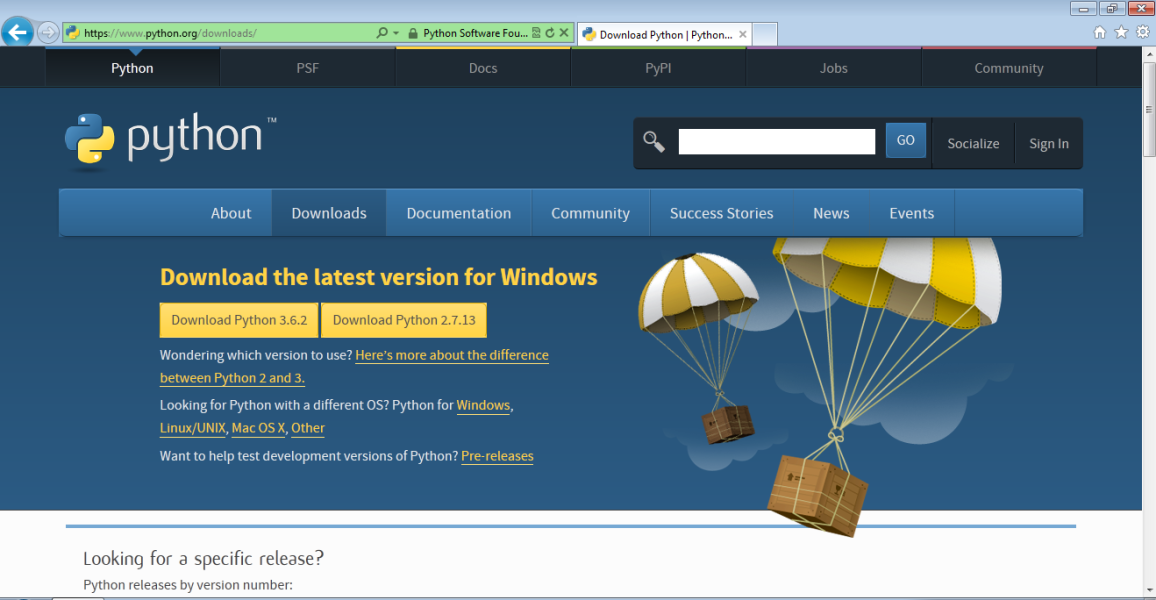The width and height of the screenshot is (1156, 600).
Task: Open the Pre-releases link
Action: click(497, 456)
